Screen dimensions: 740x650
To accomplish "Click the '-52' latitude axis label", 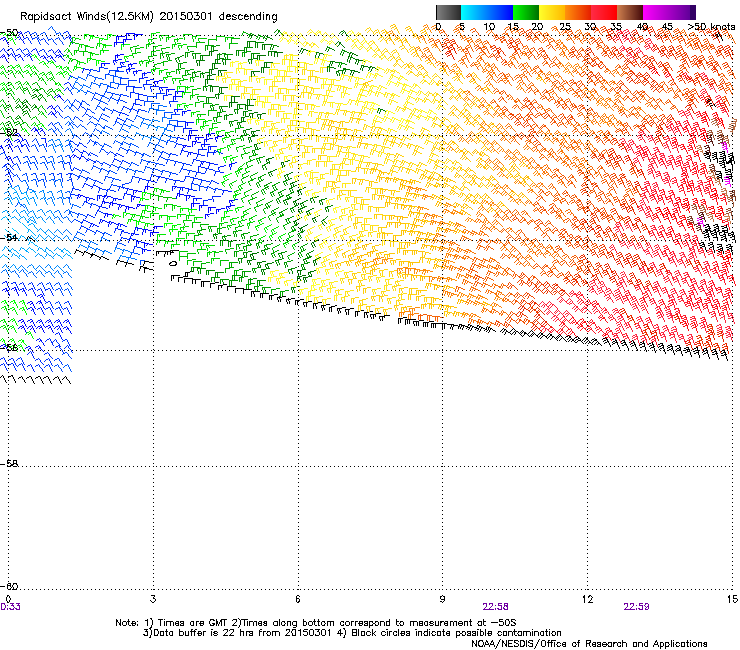I will pos(9,133).
